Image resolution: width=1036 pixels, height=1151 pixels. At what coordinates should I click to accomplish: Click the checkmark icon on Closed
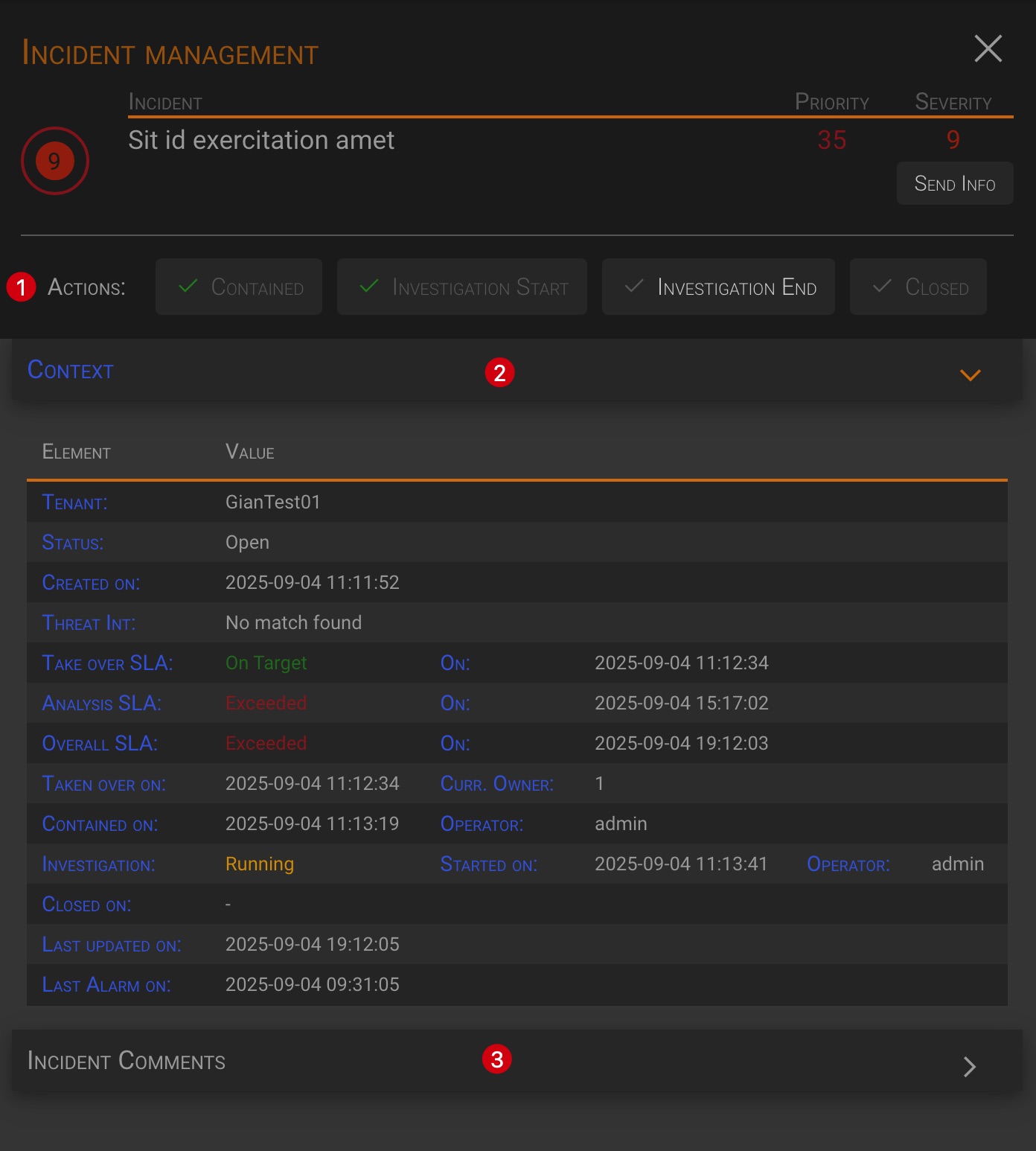[x=882, y=286]
